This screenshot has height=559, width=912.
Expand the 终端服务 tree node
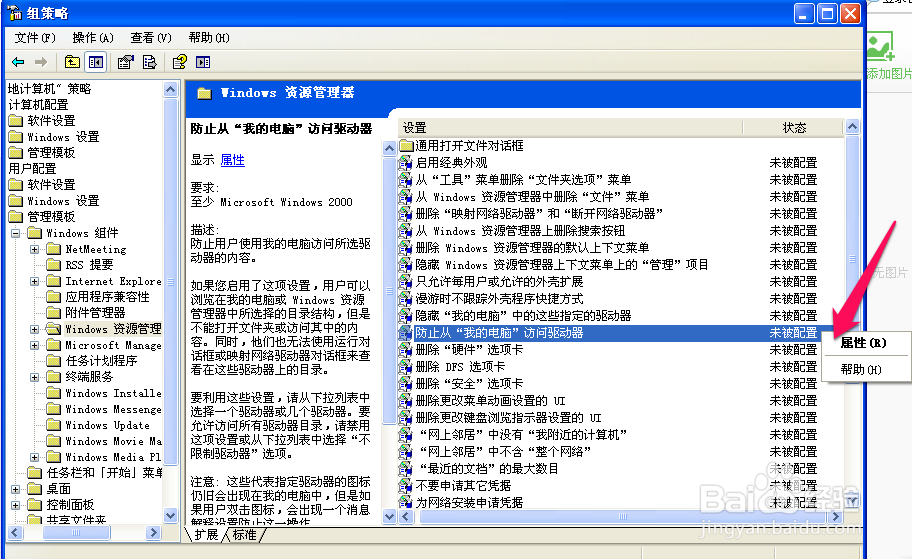pyautogui.click(x=34, y=378)
